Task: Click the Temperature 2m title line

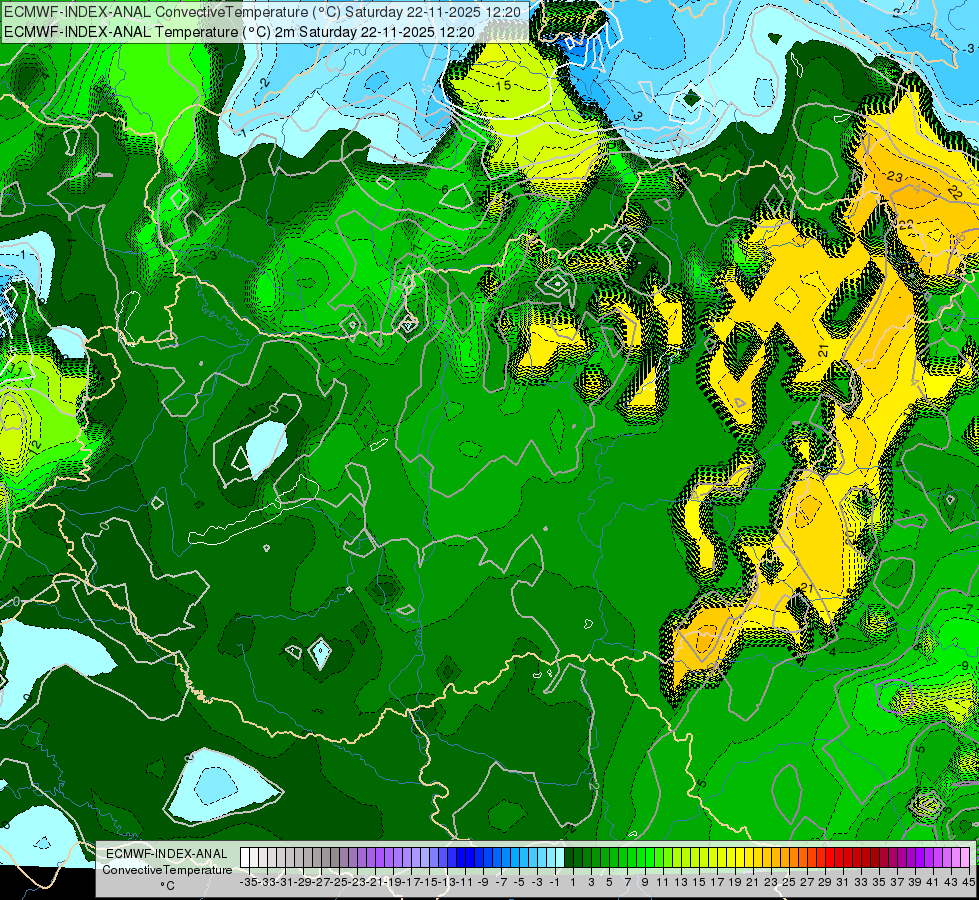Action: click(239, 32)
